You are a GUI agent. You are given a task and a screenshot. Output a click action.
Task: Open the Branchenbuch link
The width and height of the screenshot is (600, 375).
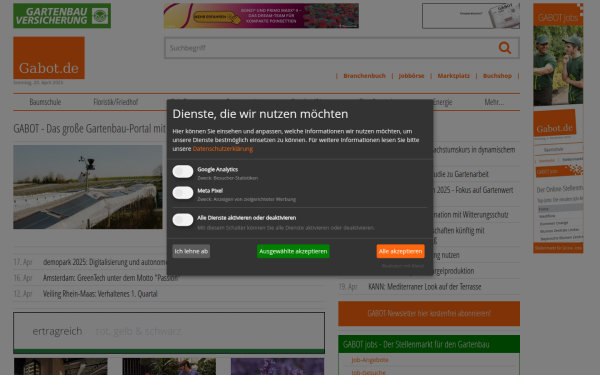point(364,76)
